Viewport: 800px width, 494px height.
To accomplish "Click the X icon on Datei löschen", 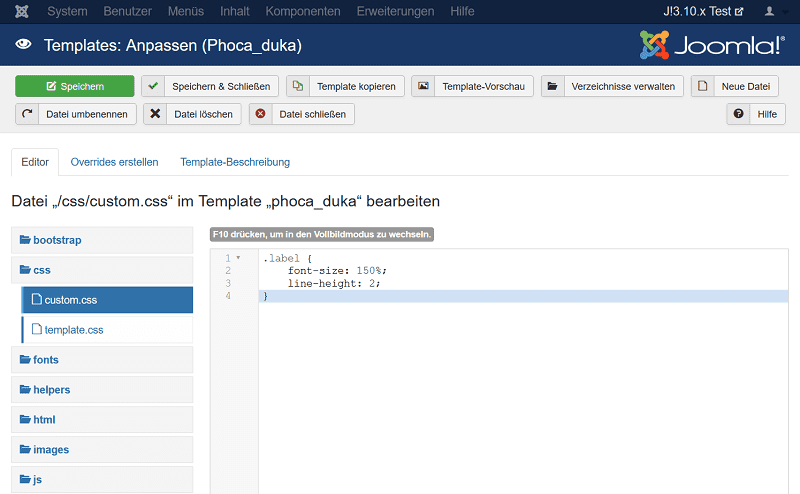I will tap(155, 114).
